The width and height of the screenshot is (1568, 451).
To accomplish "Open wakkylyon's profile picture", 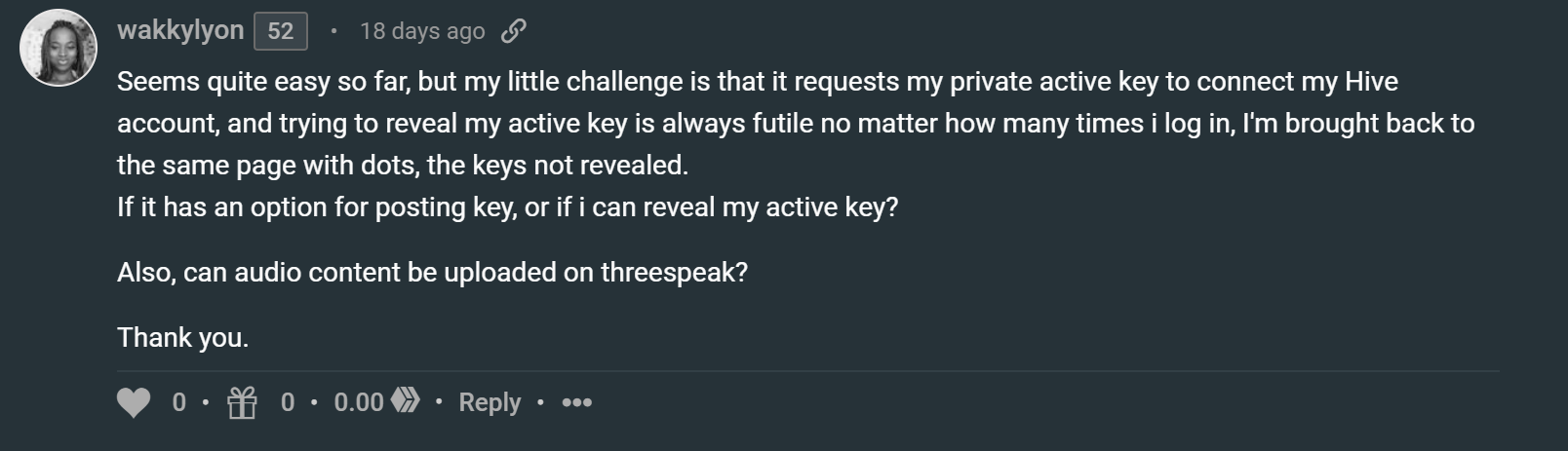I will (x=59, y=48).
